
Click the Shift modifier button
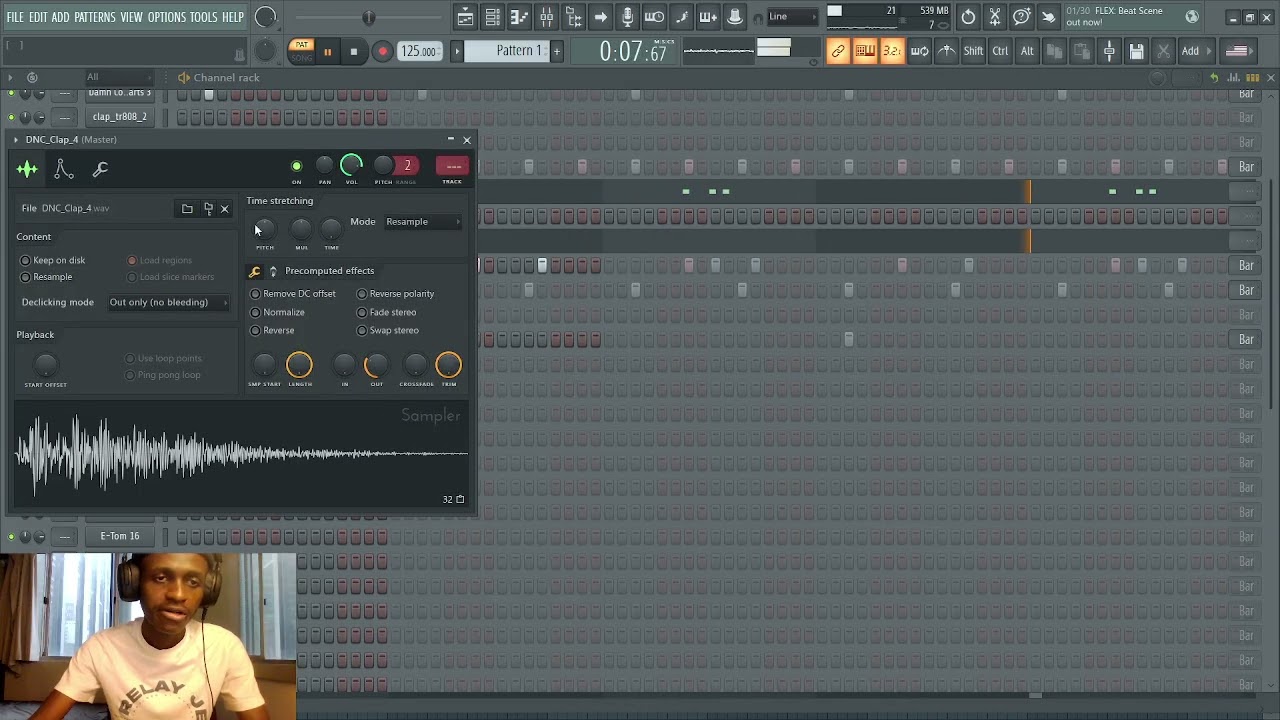973,51
